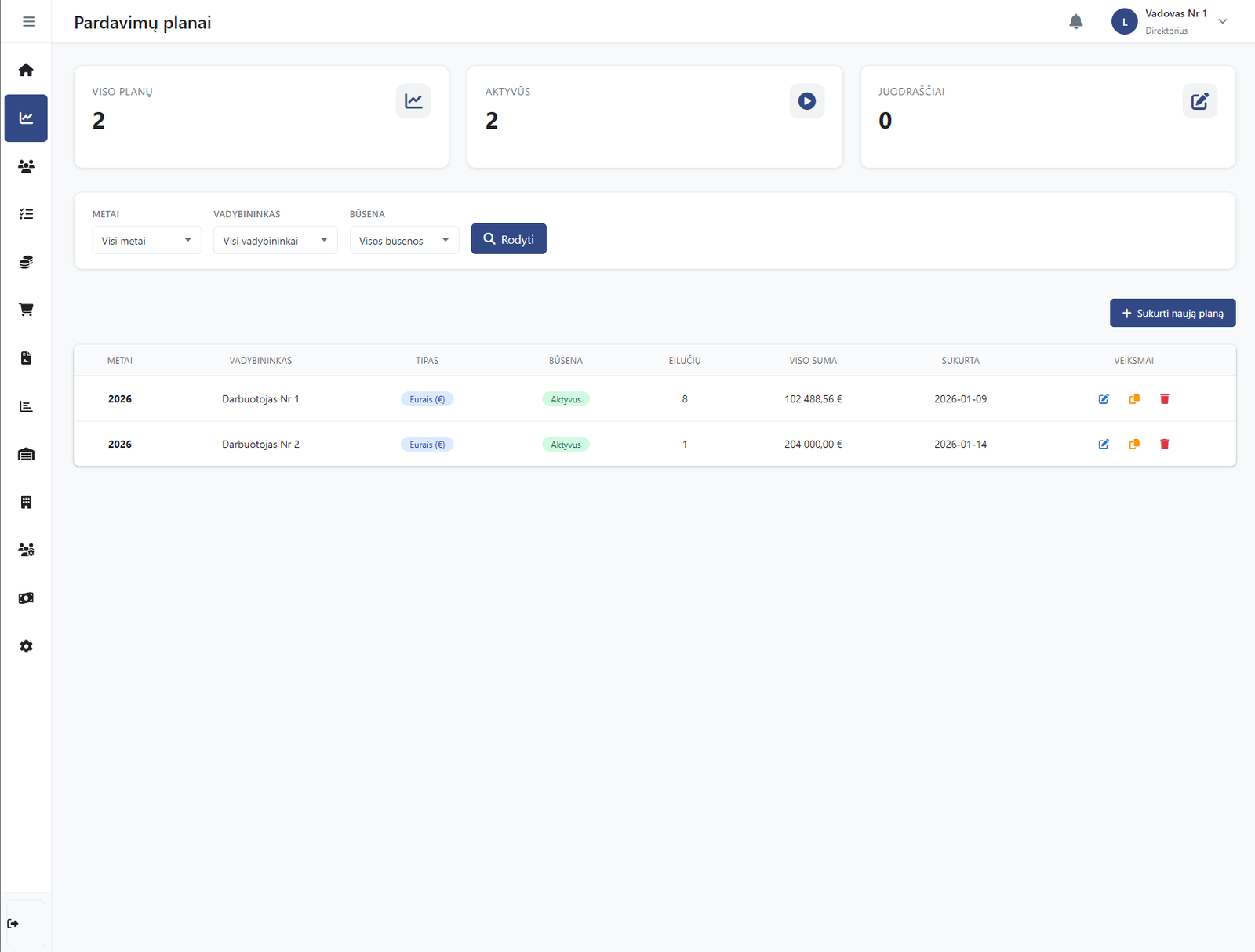Open the home page from sidebar
This screenshot has height=952, width=1255.
coord(26,71)
